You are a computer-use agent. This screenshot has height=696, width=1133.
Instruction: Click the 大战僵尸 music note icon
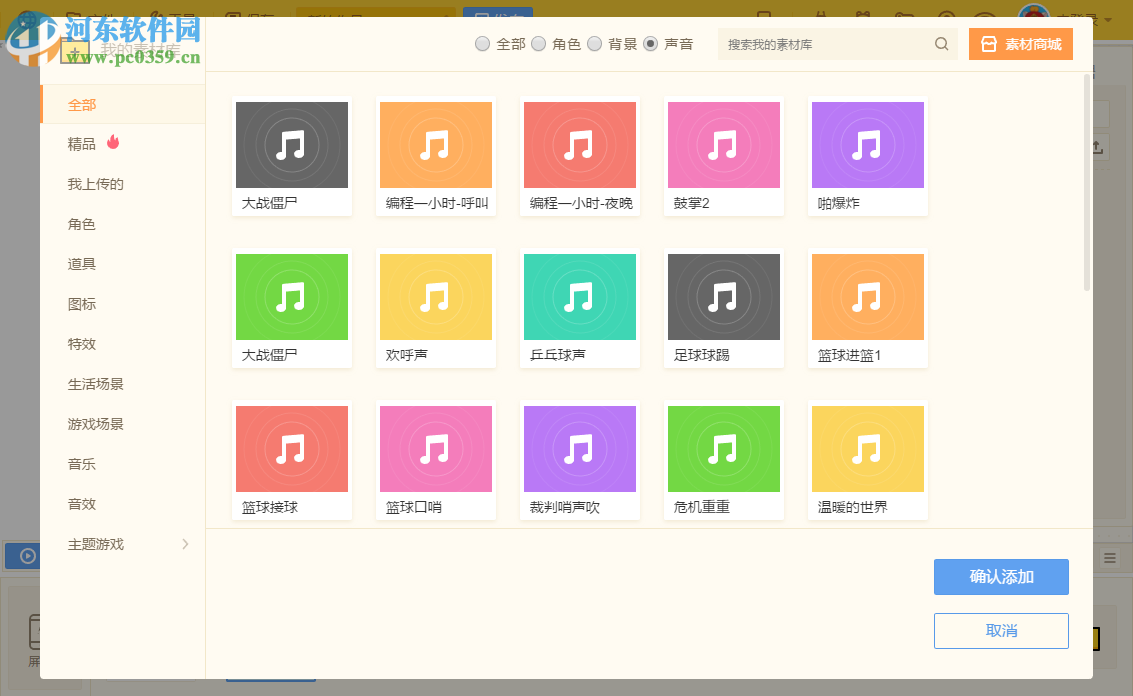pyautogui.click(x=291, y=144)
